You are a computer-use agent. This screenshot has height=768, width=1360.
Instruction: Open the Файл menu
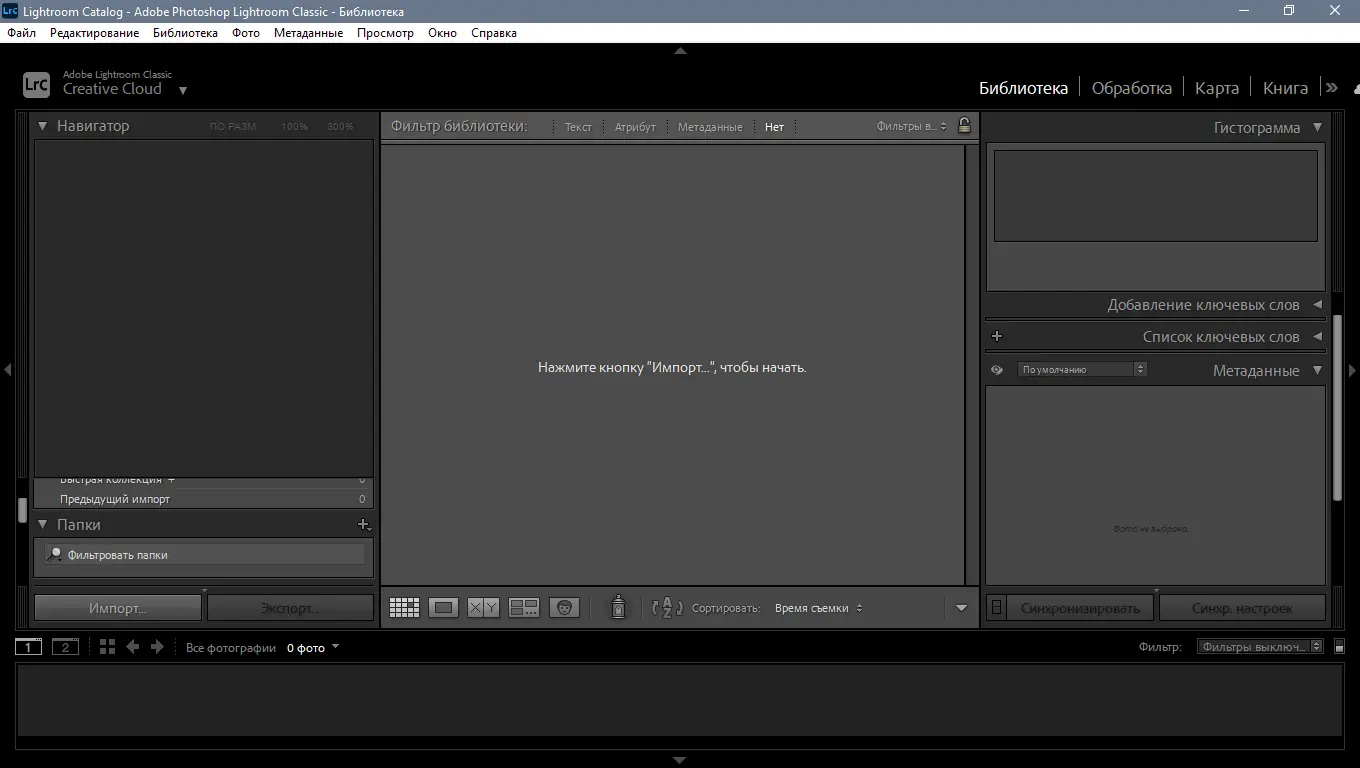[21, 33]
